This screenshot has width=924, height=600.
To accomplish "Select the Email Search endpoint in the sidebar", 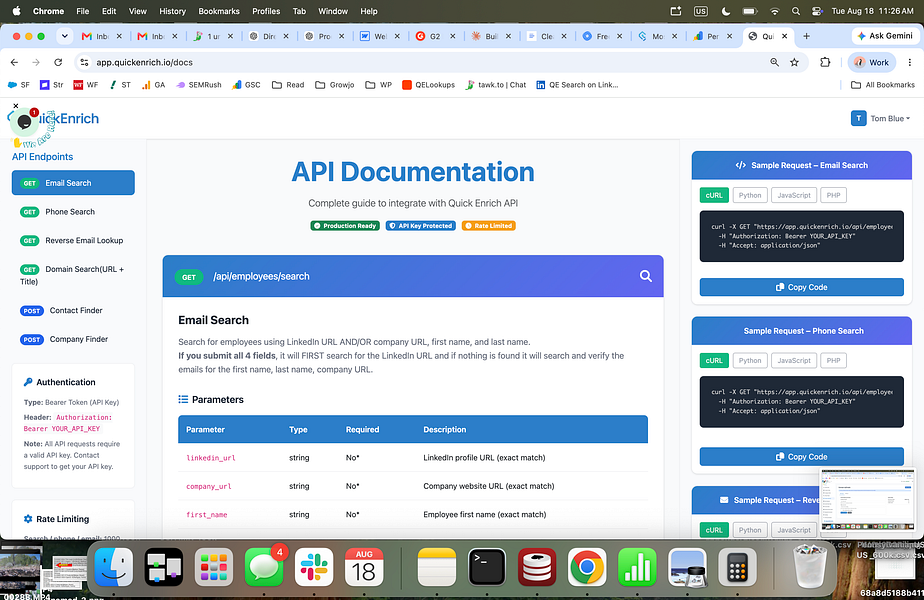I will (73, 183).
